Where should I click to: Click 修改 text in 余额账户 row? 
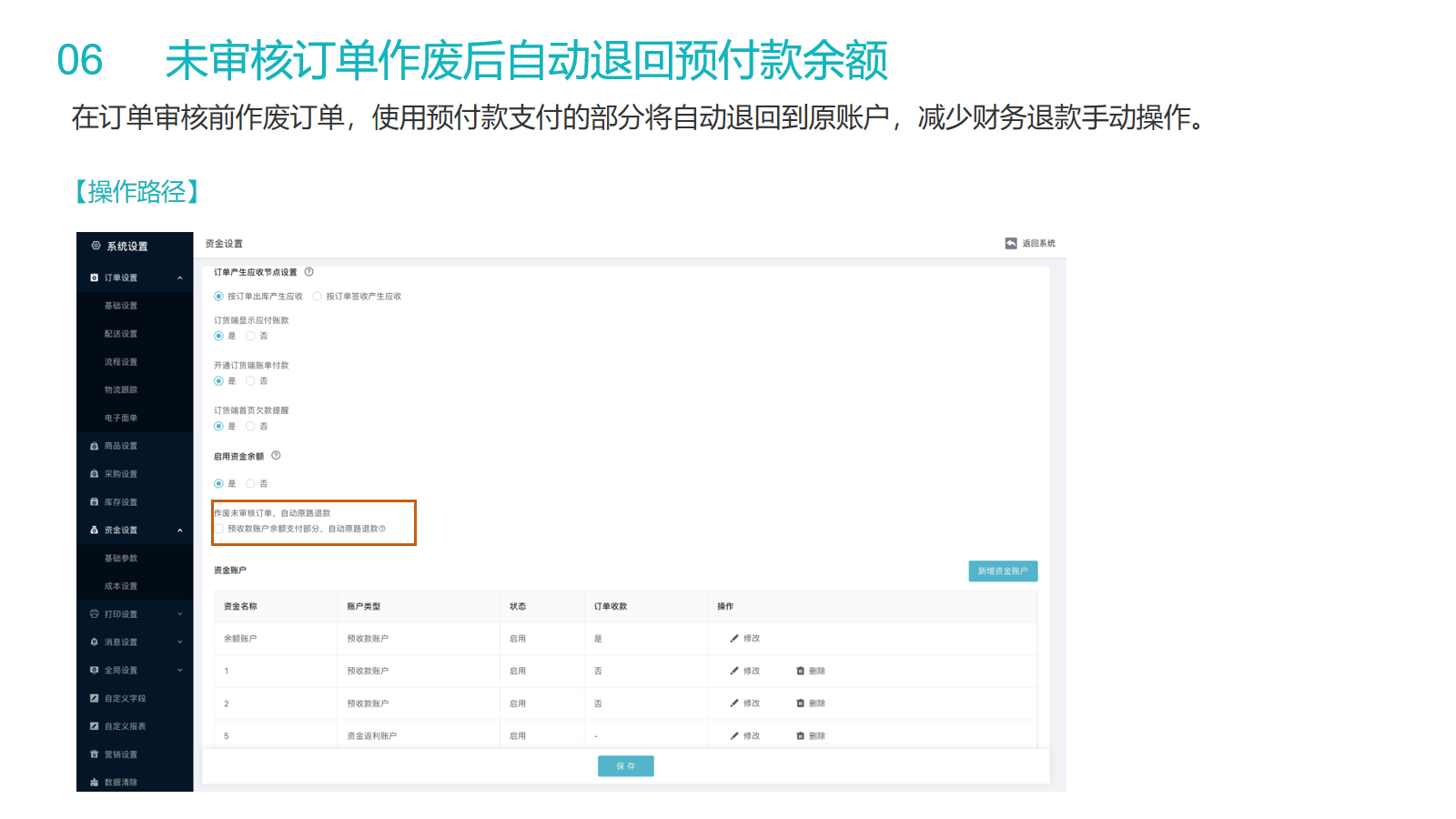[x=752, y=639]
